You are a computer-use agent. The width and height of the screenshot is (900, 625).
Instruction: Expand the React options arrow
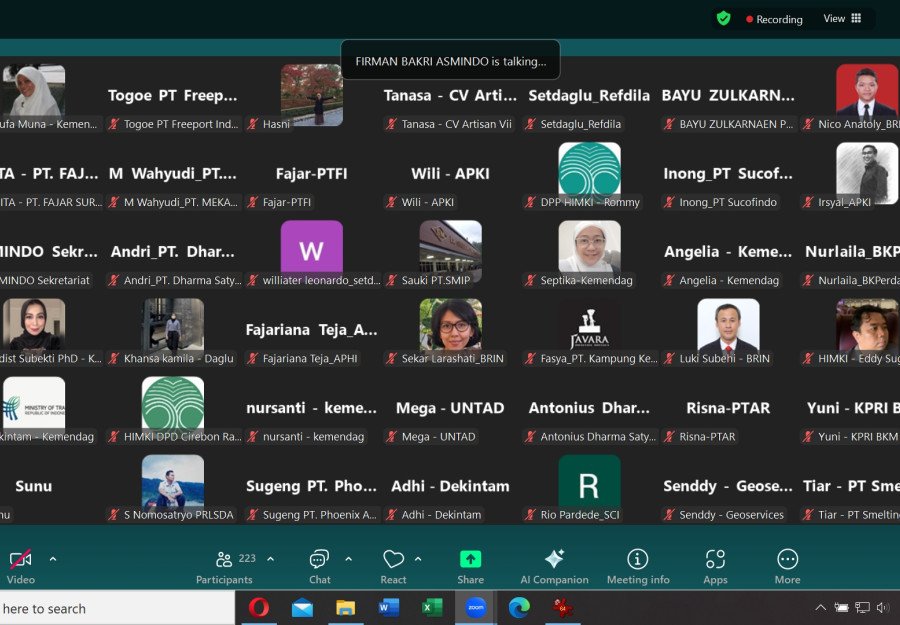[418, 558]
